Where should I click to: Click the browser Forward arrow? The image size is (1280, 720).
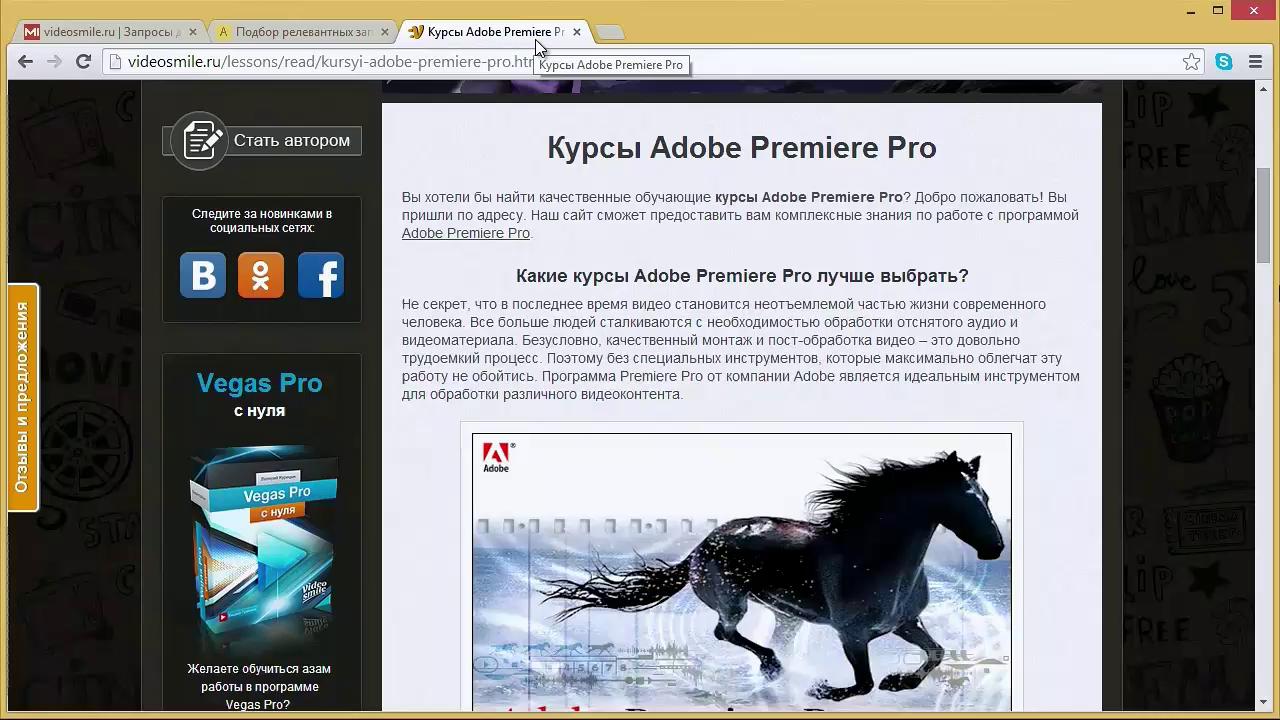pos(55,62)
